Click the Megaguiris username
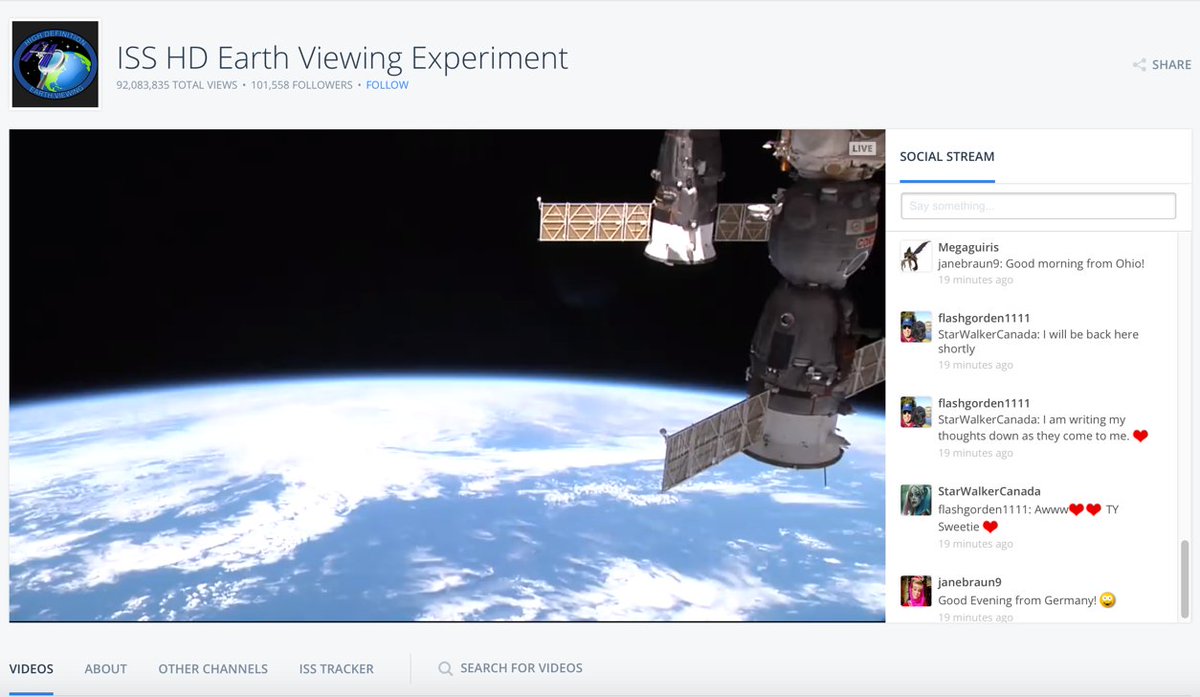Screen dimensions: 1200x697 tap(968, 247)
